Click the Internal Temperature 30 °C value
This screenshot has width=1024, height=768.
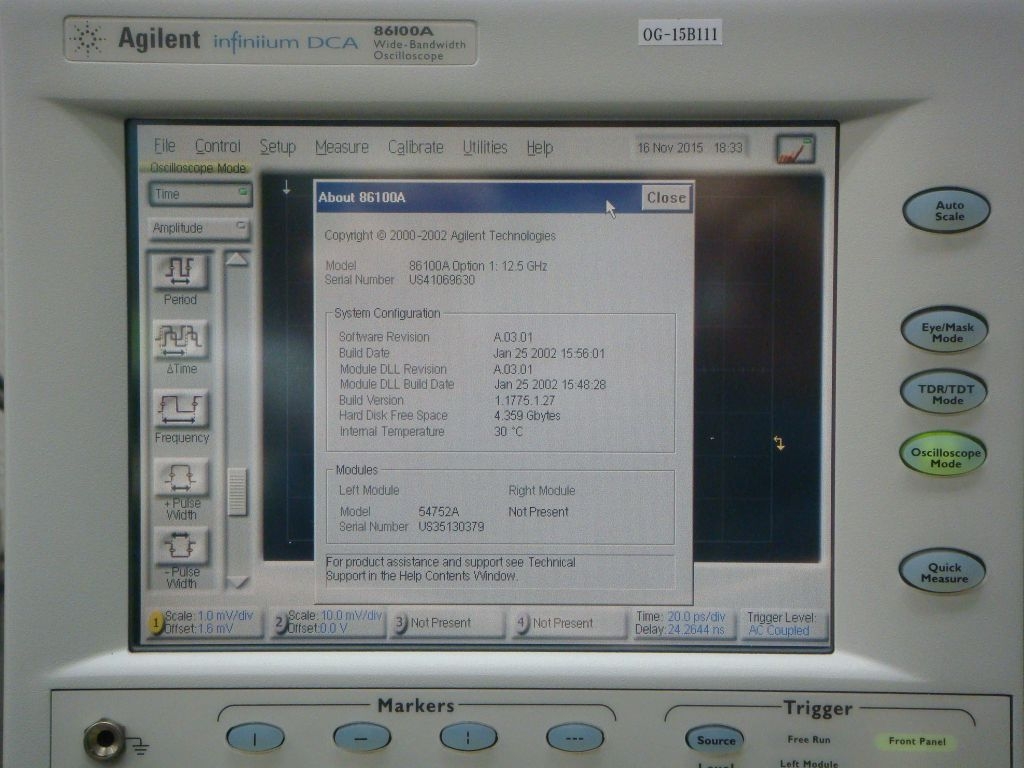(508, 432)
